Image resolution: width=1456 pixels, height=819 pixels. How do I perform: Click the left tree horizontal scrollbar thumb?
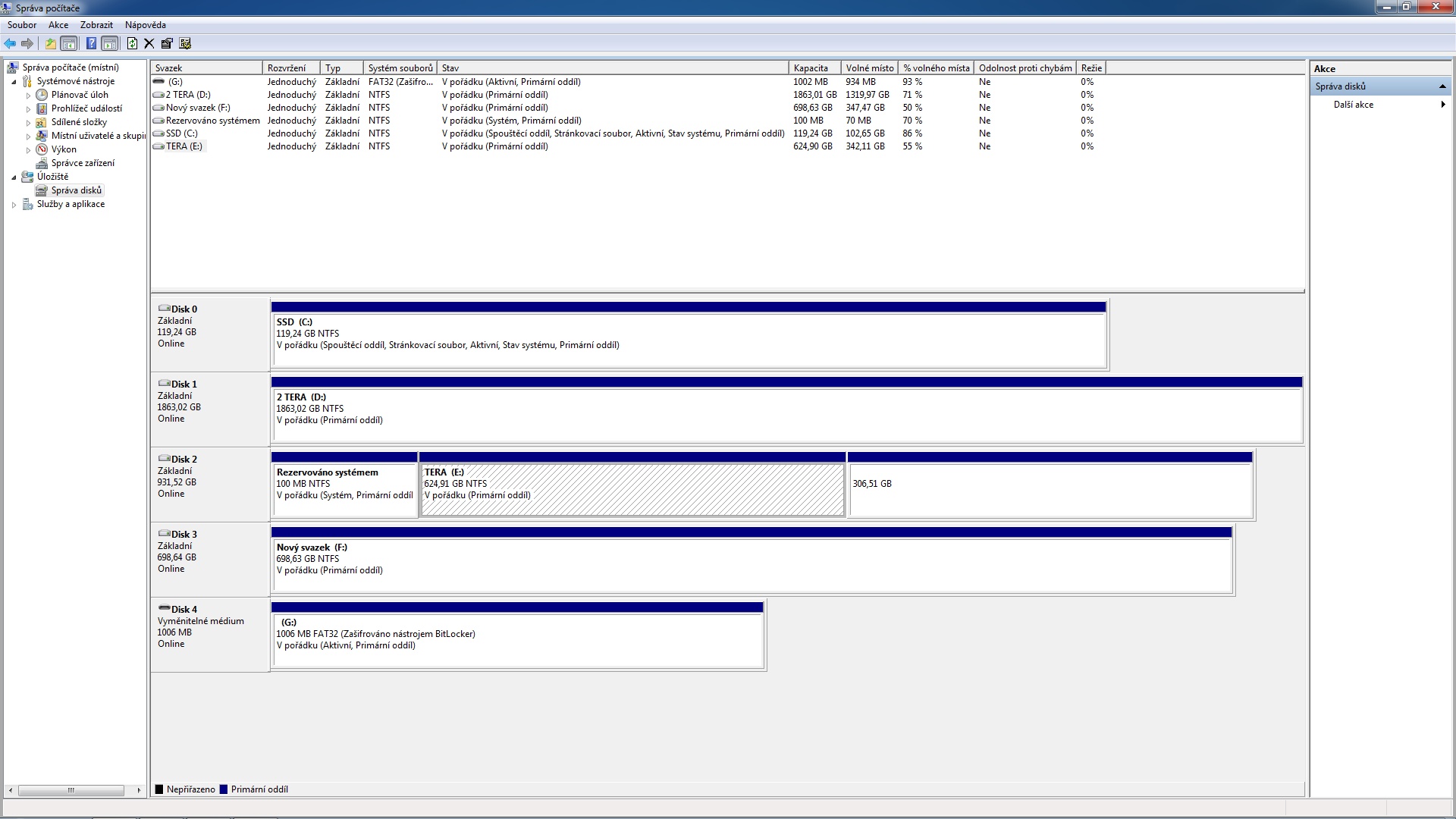click(x=71, y=790)
